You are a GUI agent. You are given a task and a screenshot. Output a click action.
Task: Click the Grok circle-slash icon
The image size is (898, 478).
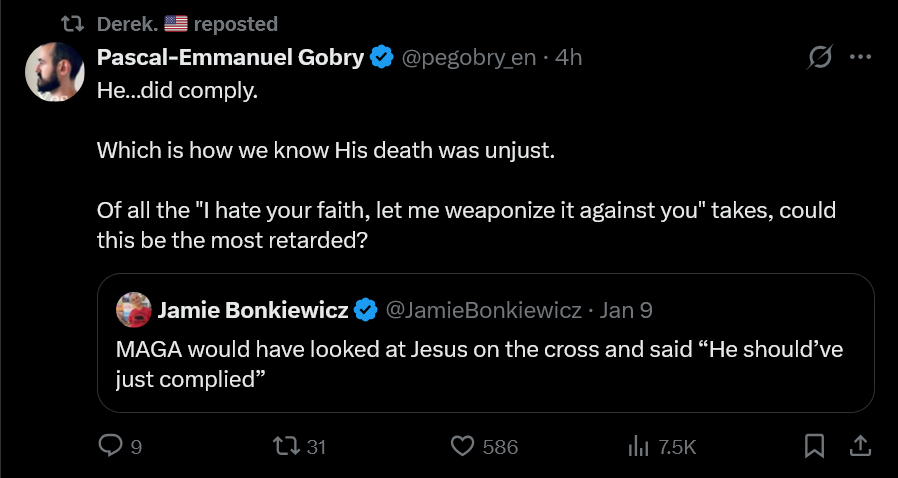tap(820, 58)
